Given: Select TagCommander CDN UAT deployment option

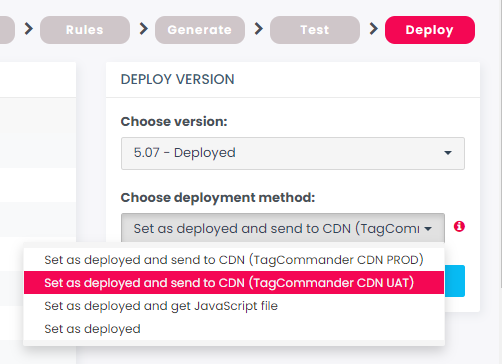Looking at the screenshot, I should (x=234, y=283).
